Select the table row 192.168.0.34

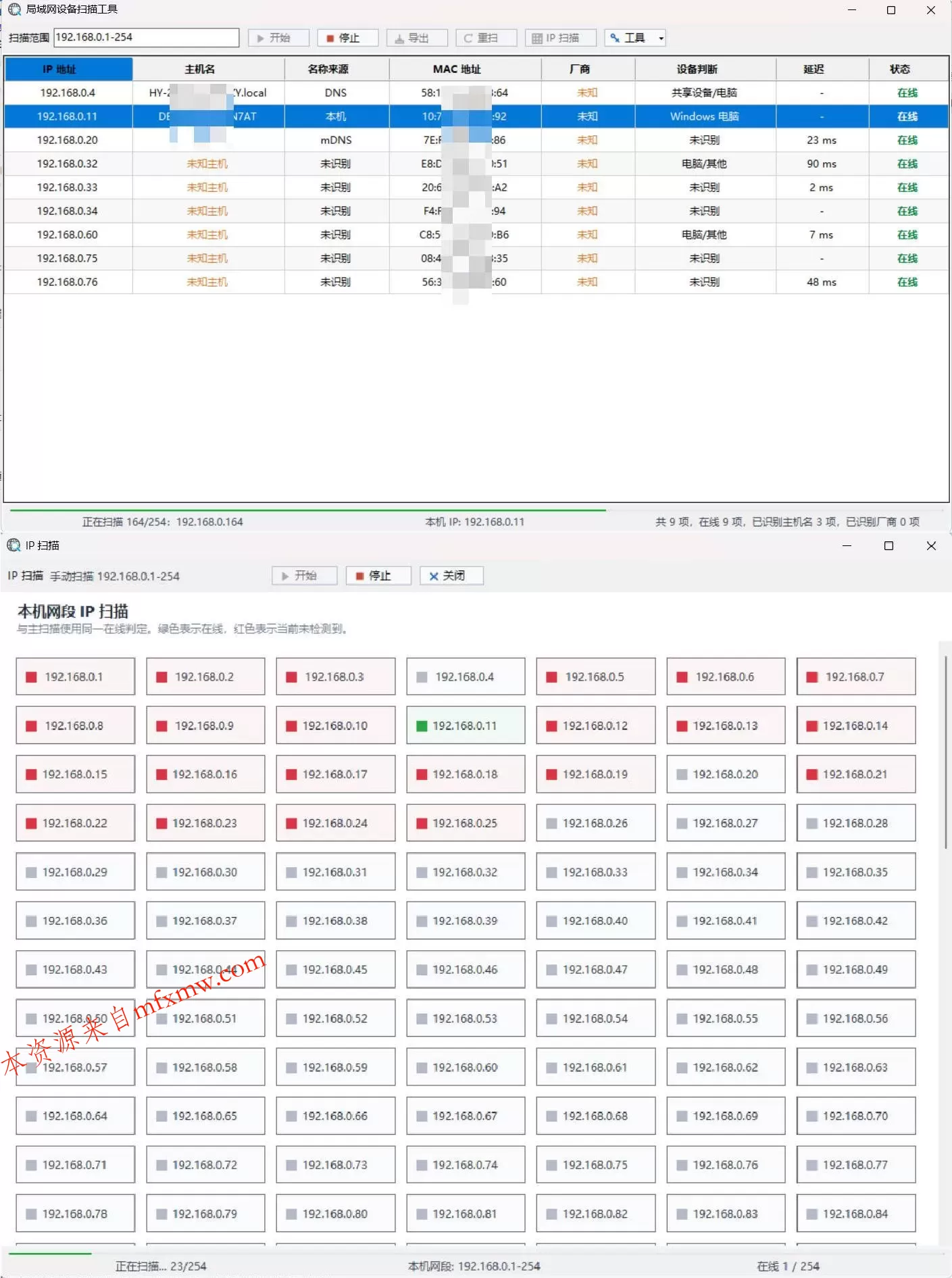coord(476,211)
